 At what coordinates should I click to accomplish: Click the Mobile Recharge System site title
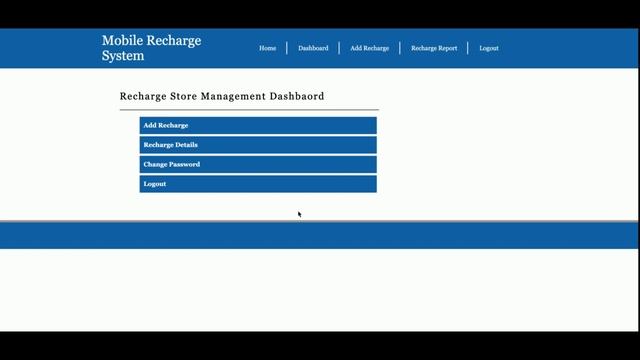point(151,48)
